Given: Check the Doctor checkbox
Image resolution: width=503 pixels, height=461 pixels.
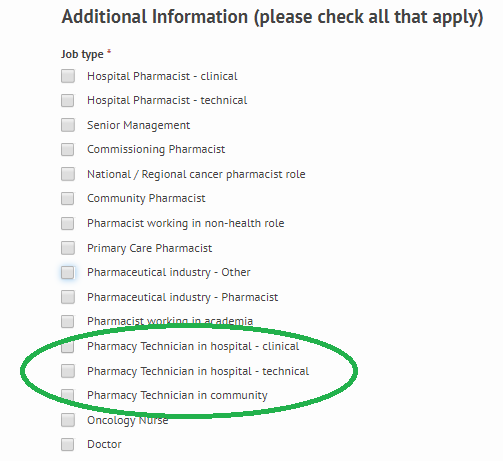Looking at the screenshot, I should pos(68,444).
